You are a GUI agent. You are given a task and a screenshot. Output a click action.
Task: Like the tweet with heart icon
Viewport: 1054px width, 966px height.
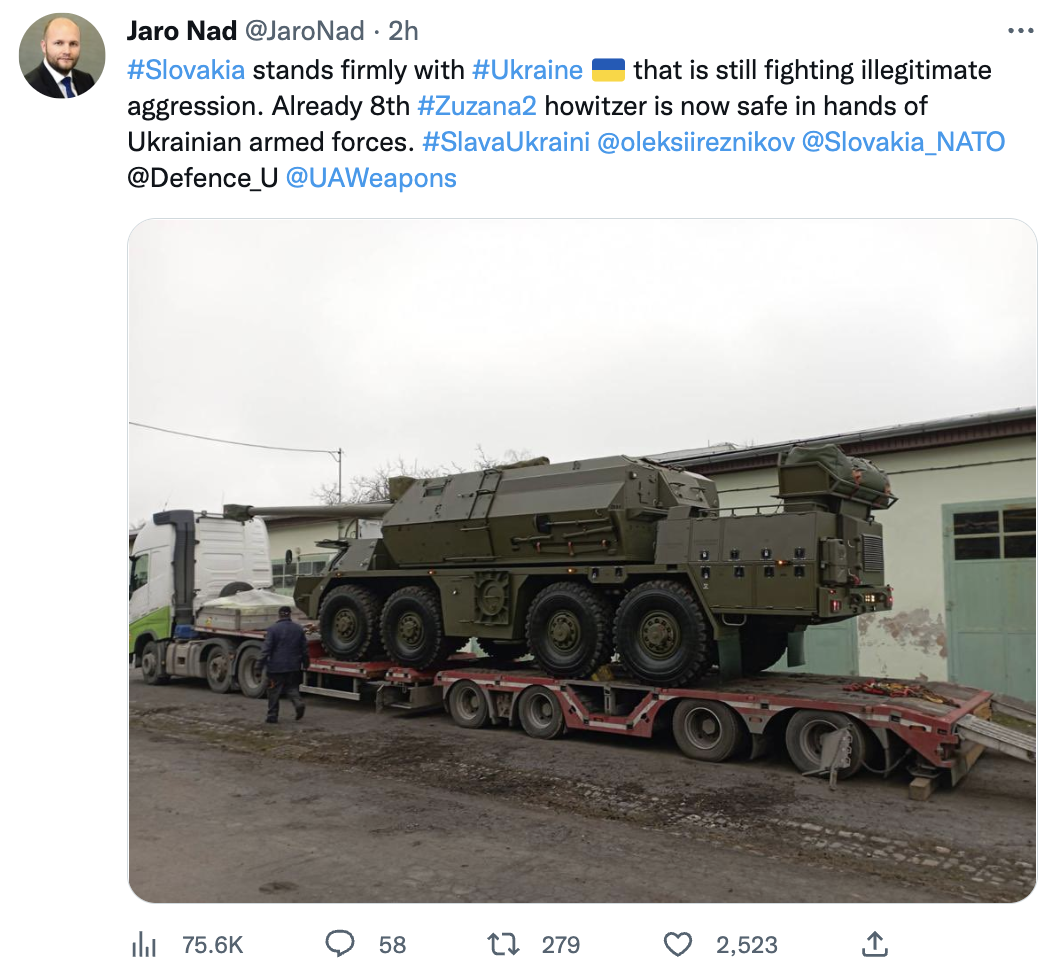(678, 944)
